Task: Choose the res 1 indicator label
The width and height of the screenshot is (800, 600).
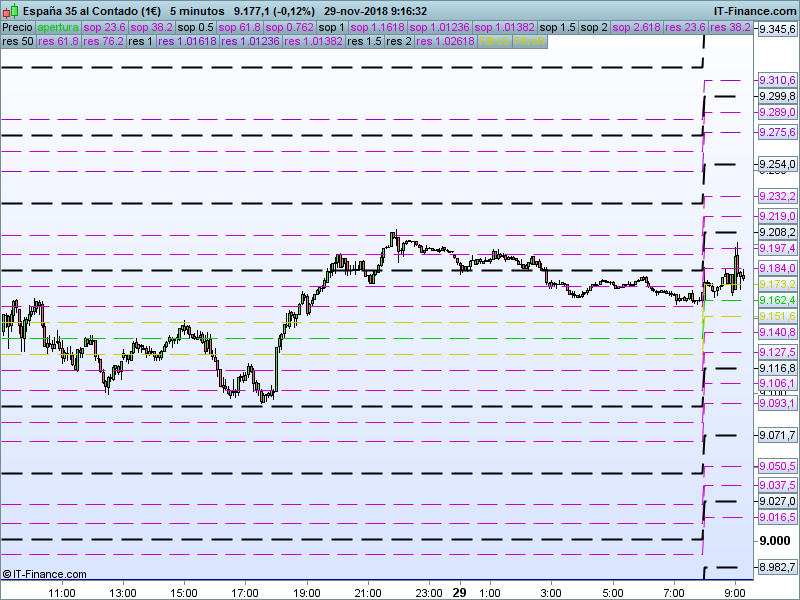Action: [140, 41]
